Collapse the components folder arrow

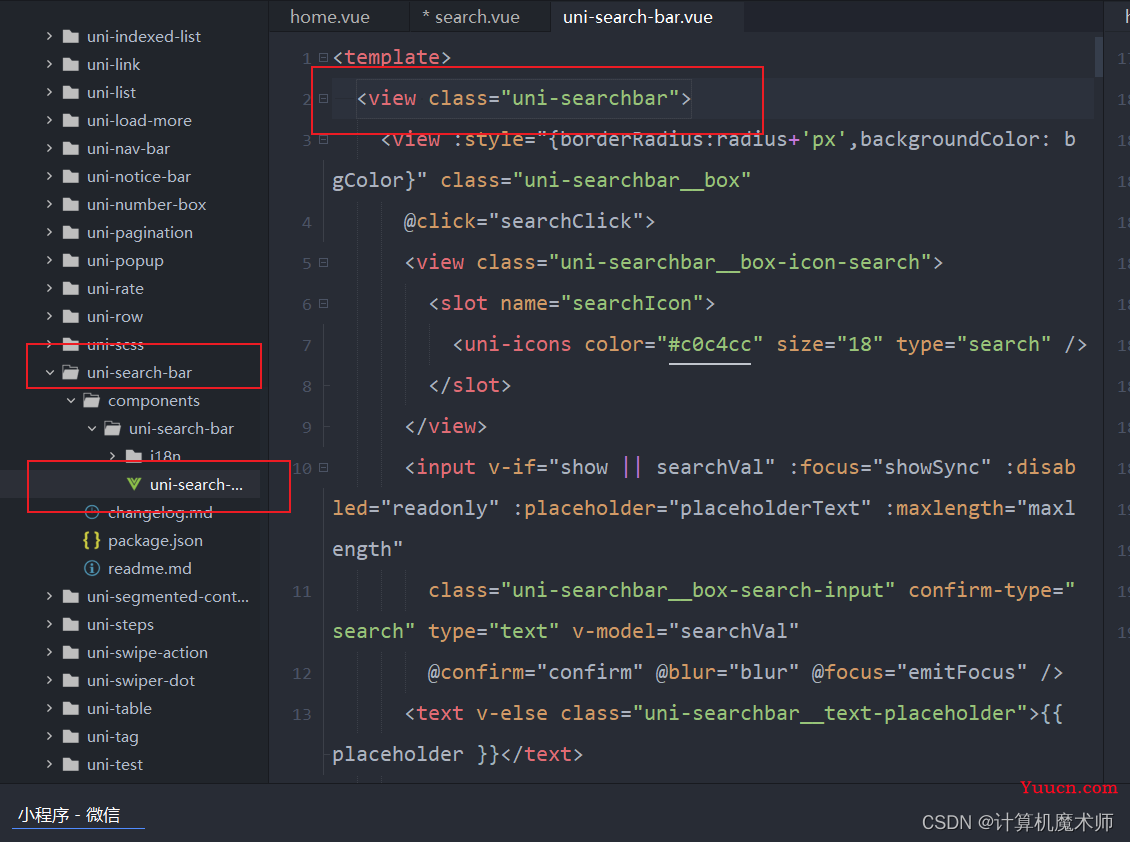[71, 401]
